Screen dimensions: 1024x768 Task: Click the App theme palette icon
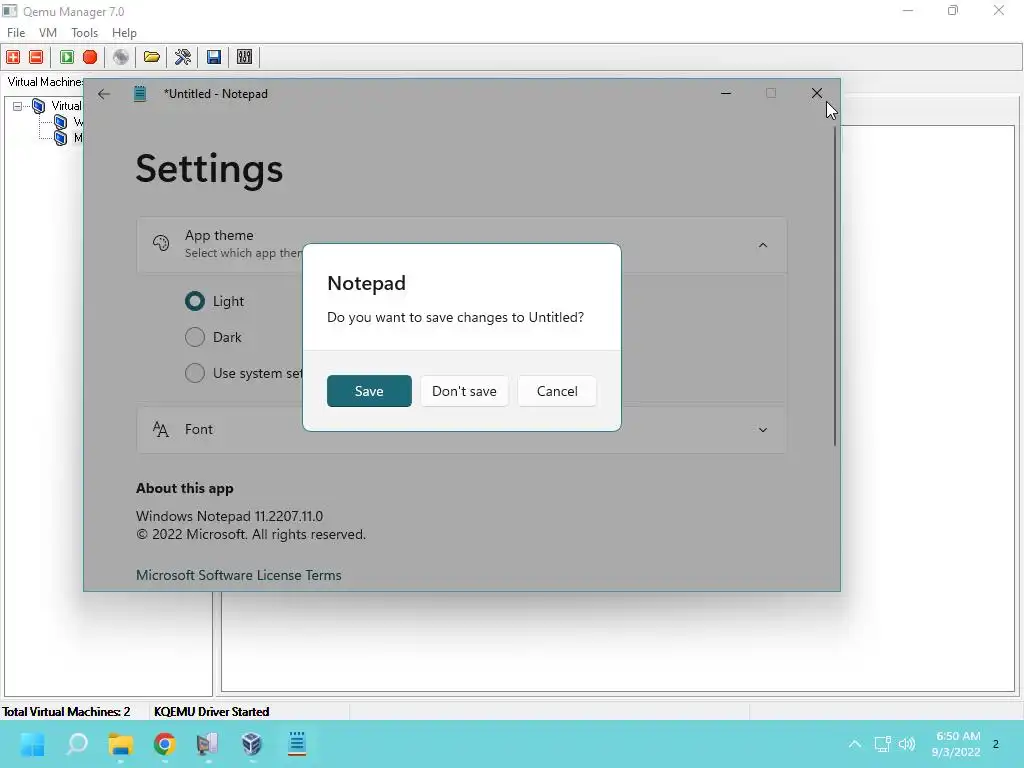click(x=161, y=244)
